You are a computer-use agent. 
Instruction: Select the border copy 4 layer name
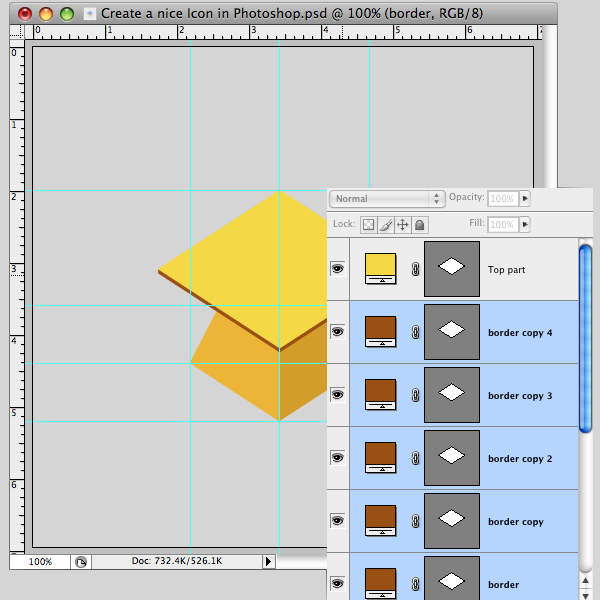point(520,333)
